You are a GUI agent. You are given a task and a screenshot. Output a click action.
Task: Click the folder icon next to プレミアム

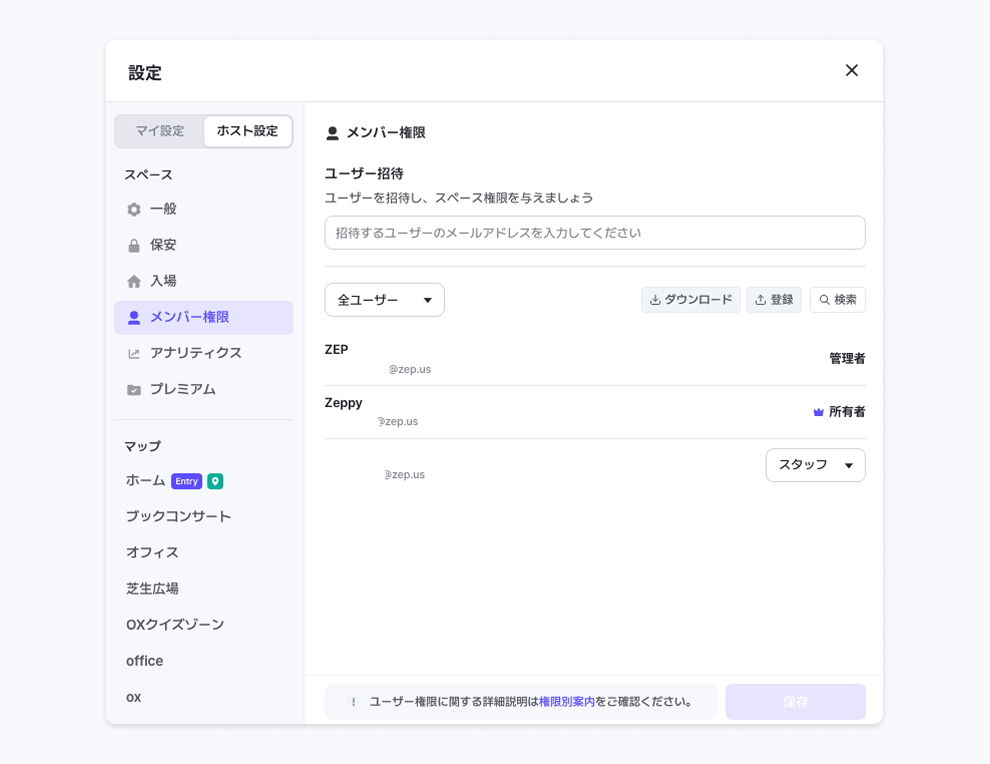point(134,390)
